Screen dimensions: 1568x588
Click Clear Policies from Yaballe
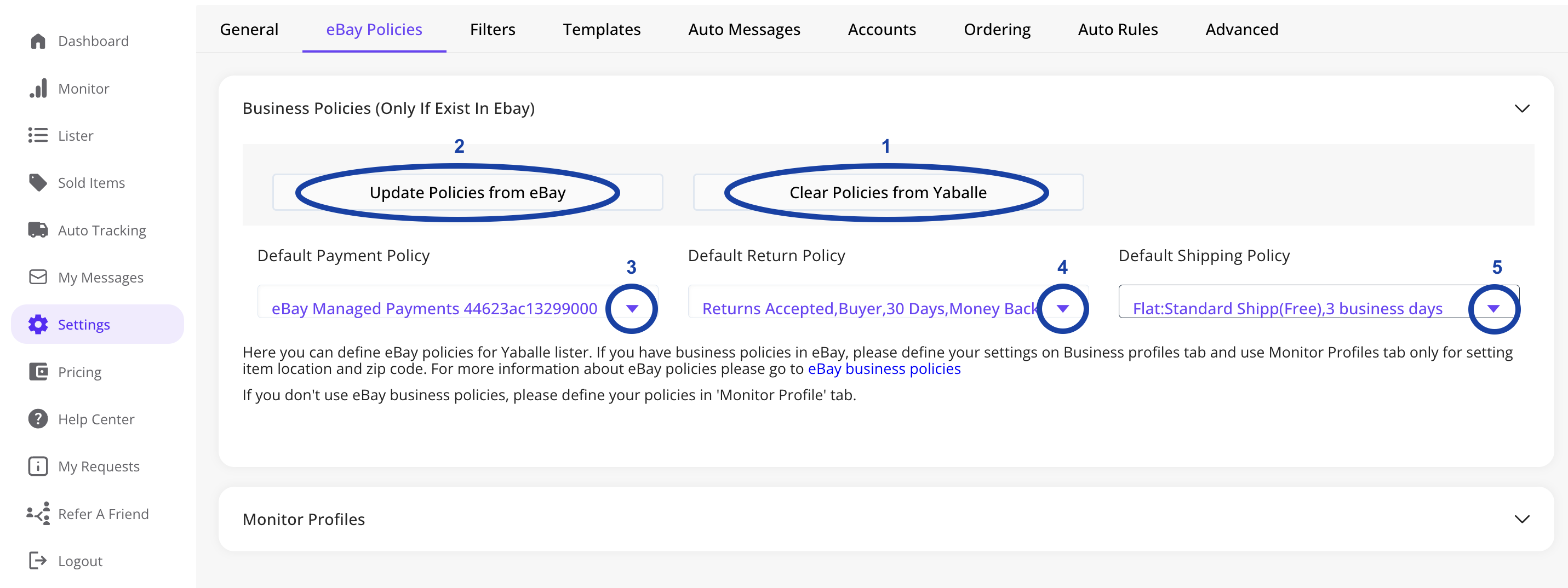888,192
